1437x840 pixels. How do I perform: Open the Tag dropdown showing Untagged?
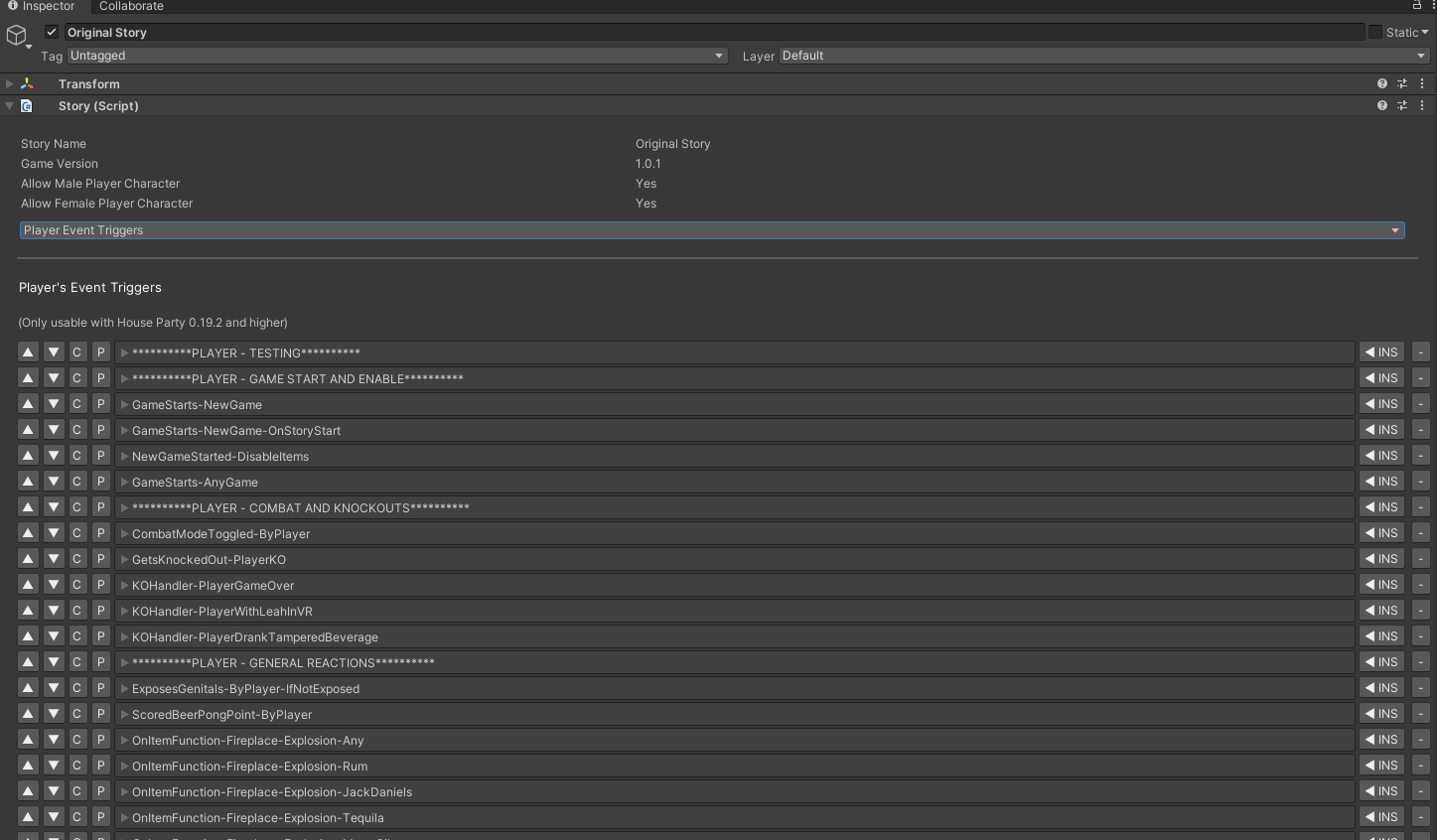(396, 56)
